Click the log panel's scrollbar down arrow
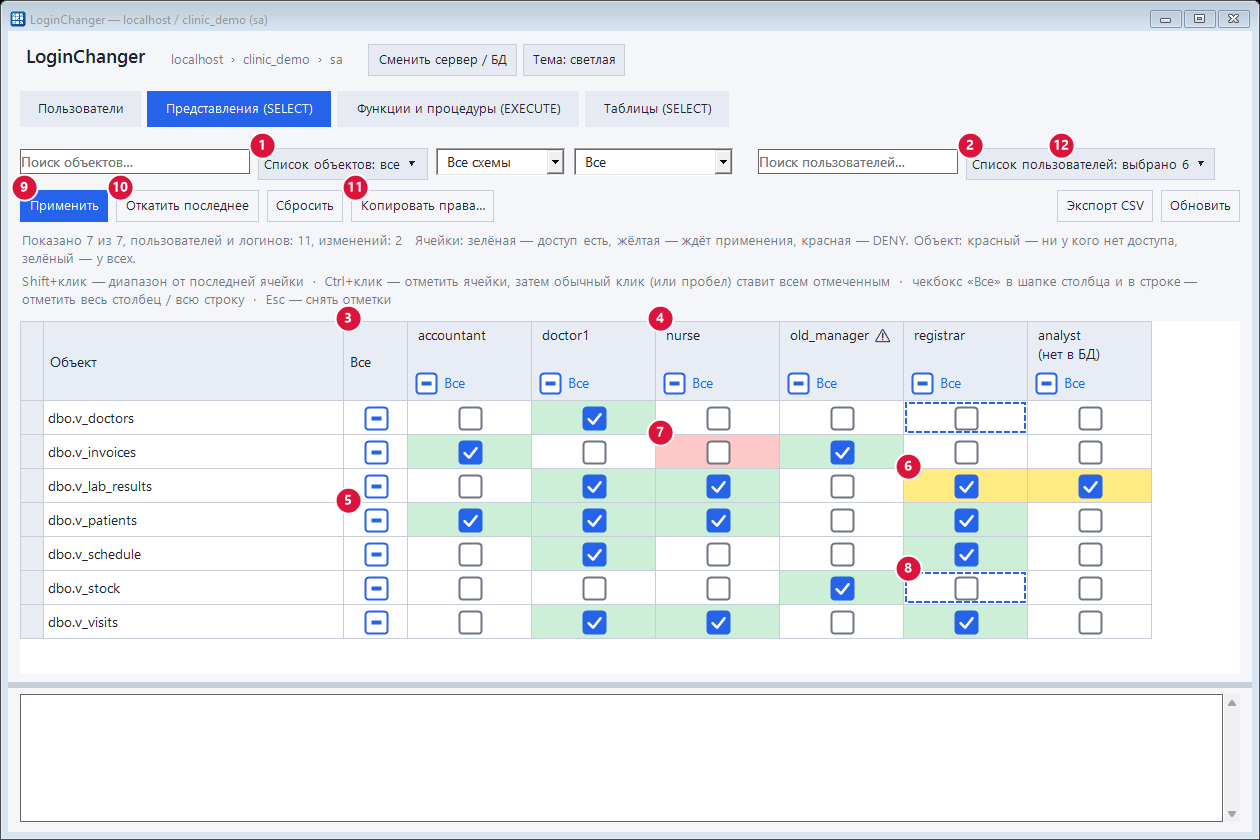This screenshot has height=840, width=1260. point(1232,813)
